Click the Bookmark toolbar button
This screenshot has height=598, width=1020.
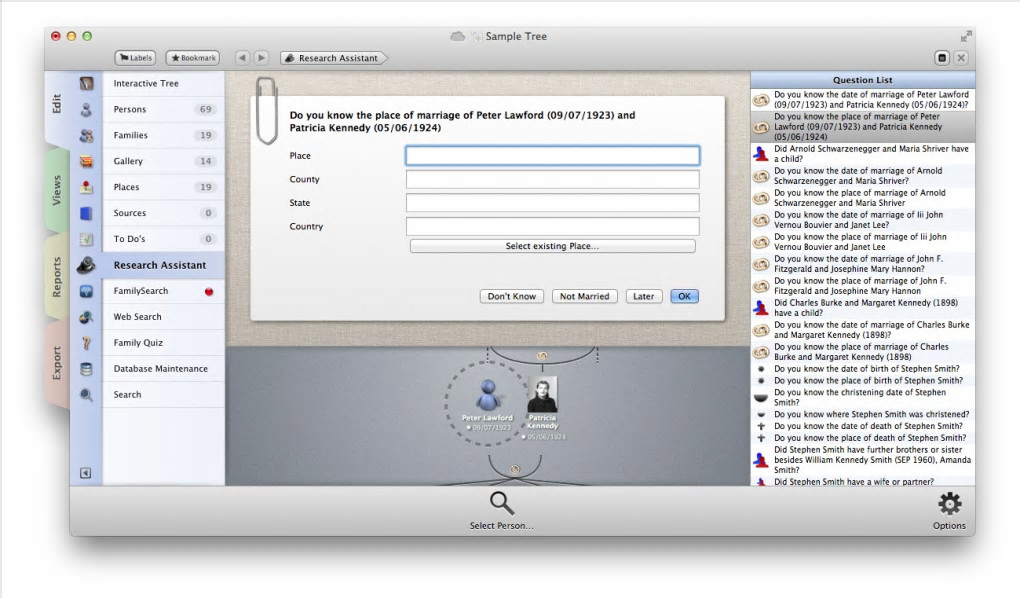pyautogui.click(x=193, y=58)
